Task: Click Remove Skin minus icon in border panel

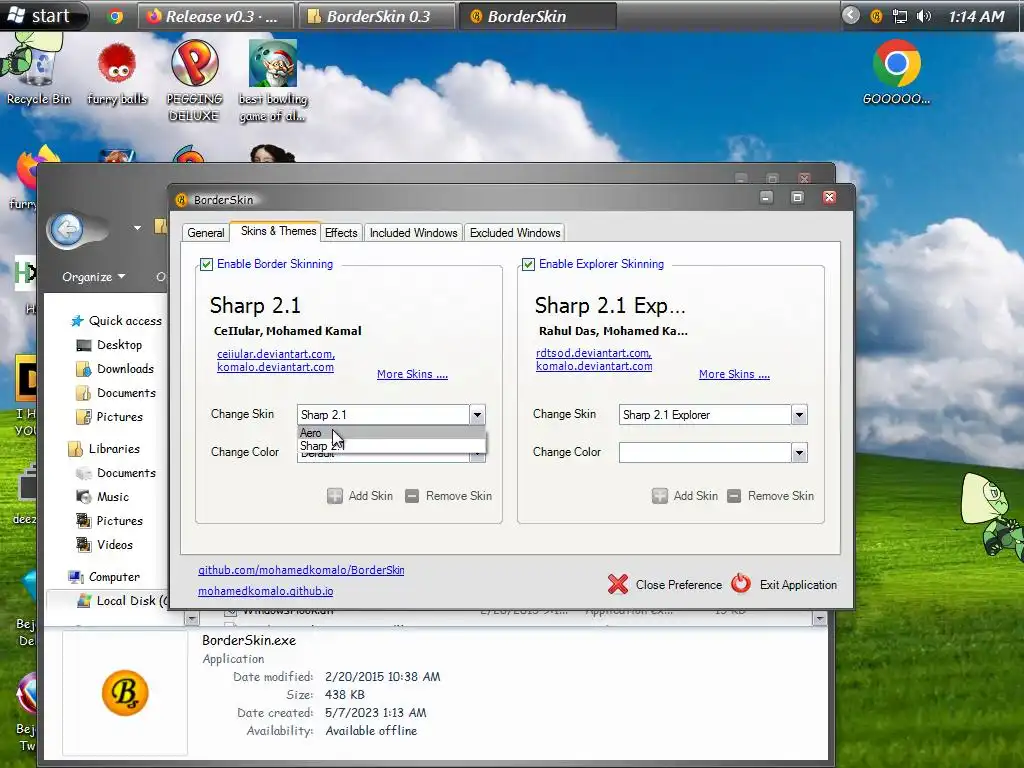Action: [x=412, y=496]
